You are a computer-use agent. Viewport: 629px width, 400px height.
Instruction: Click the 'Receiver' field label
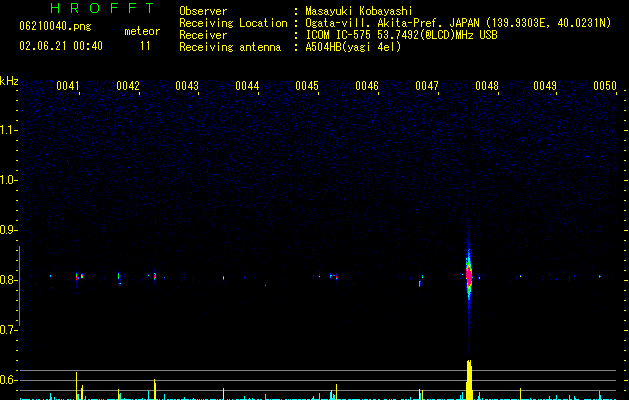203,35
